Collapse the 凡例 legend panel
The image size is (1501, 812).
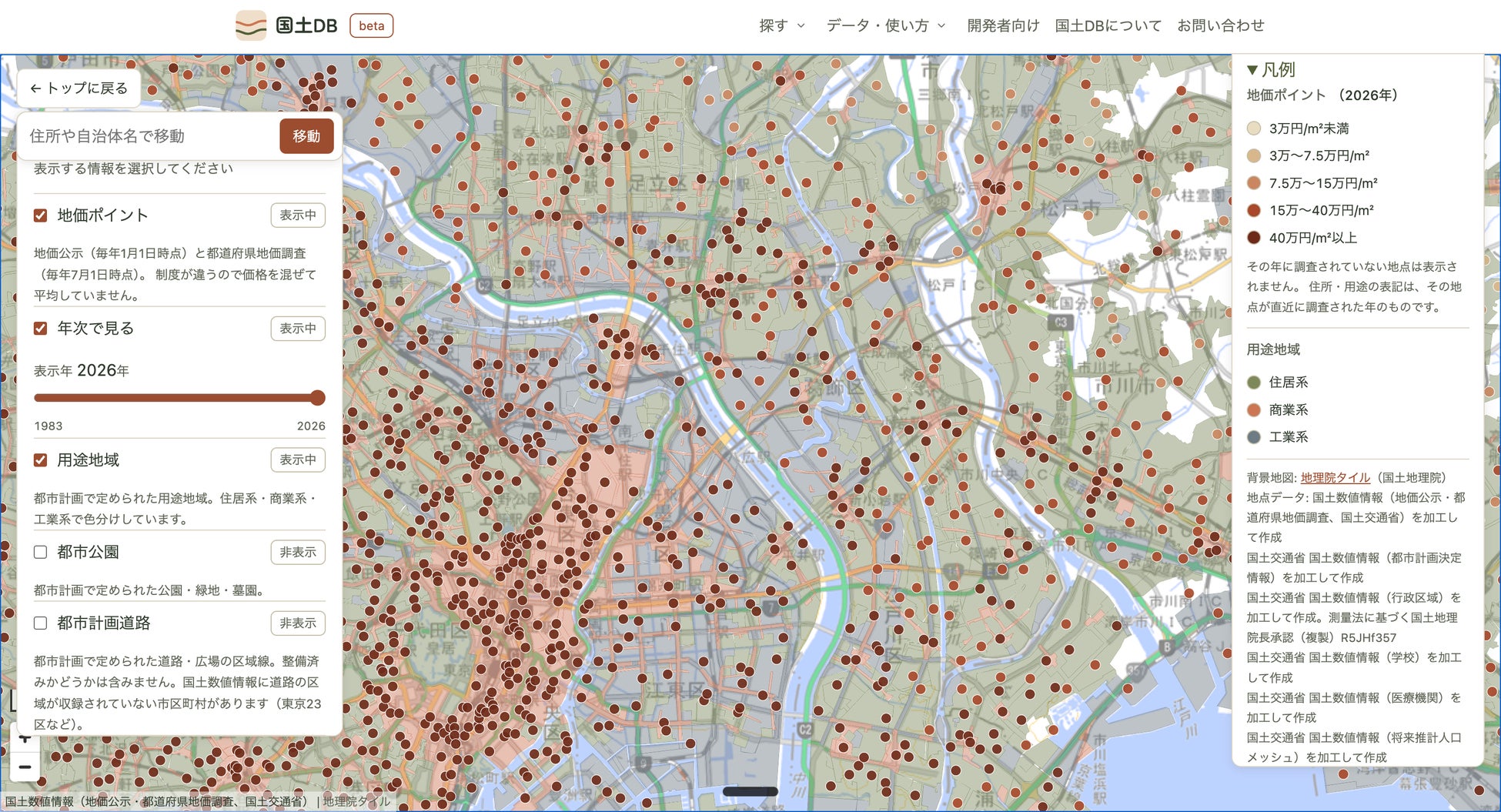coord(1271,70)
